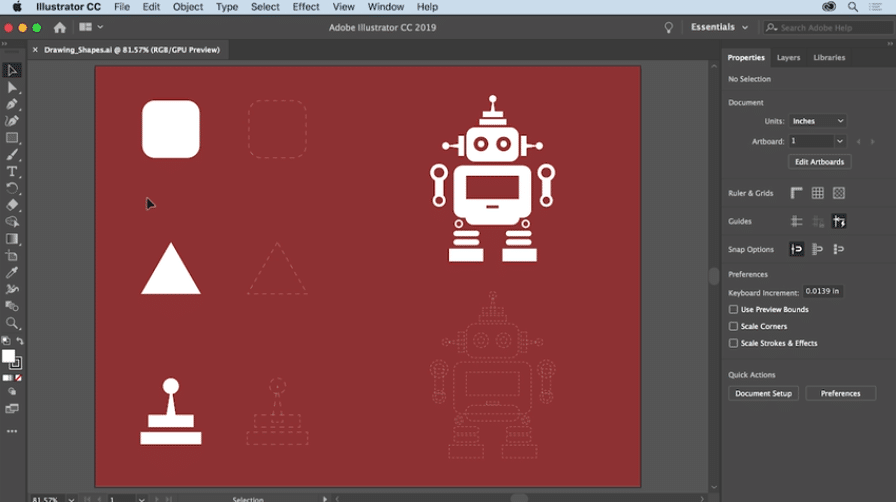Open the Effect menu
Viewport: 896px width, 502px height.
pos(306,7)
